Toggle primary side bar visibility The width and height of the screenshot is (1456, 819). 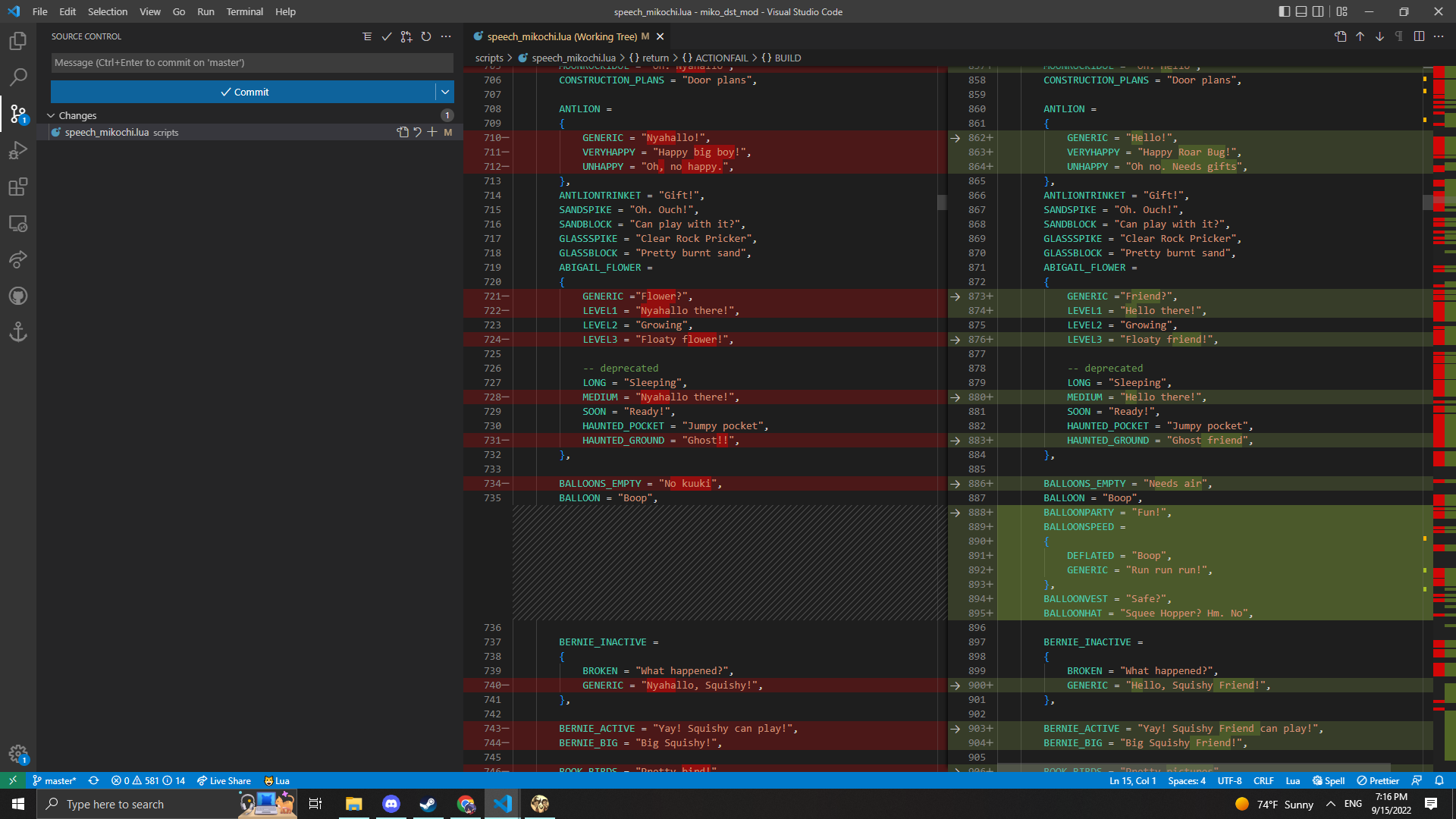pyautogui.click(x=1284, y=11)
